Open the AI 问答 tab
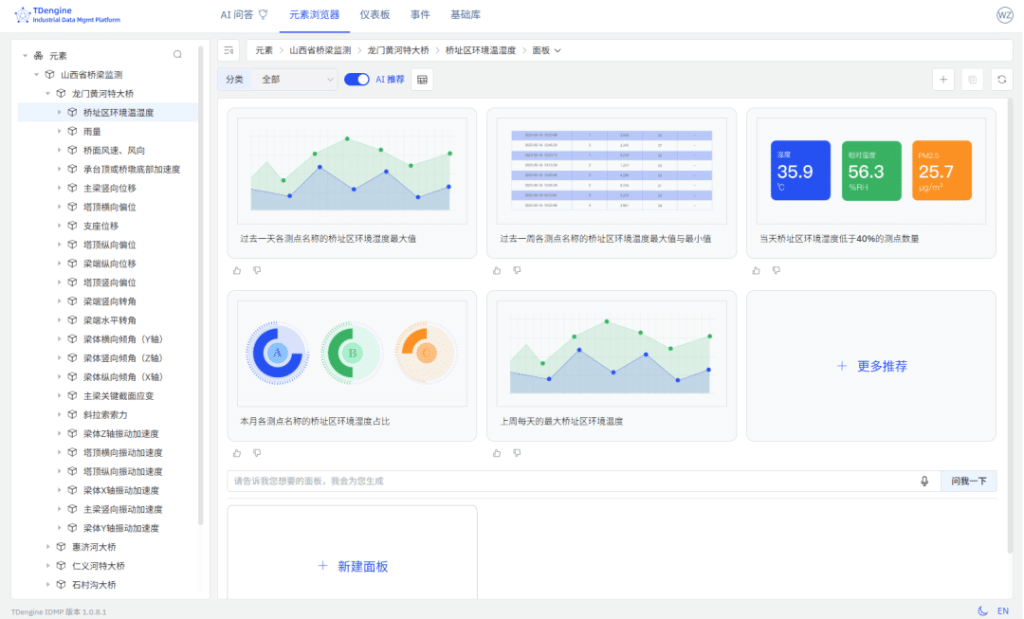The width and height of the screenshot is (1024, 619). tap(244, 14)
